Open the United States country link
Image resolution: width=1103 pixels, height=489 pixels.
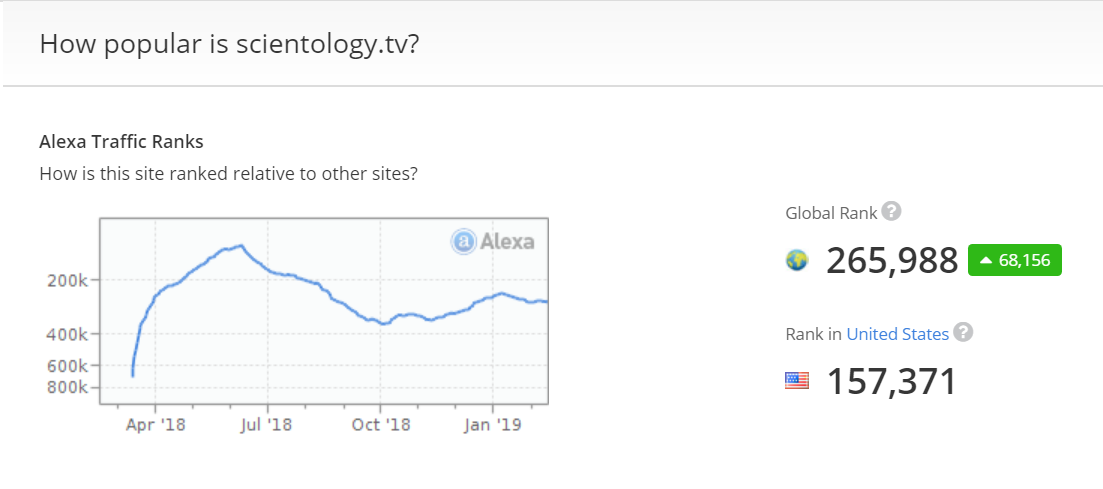(898, 334)
